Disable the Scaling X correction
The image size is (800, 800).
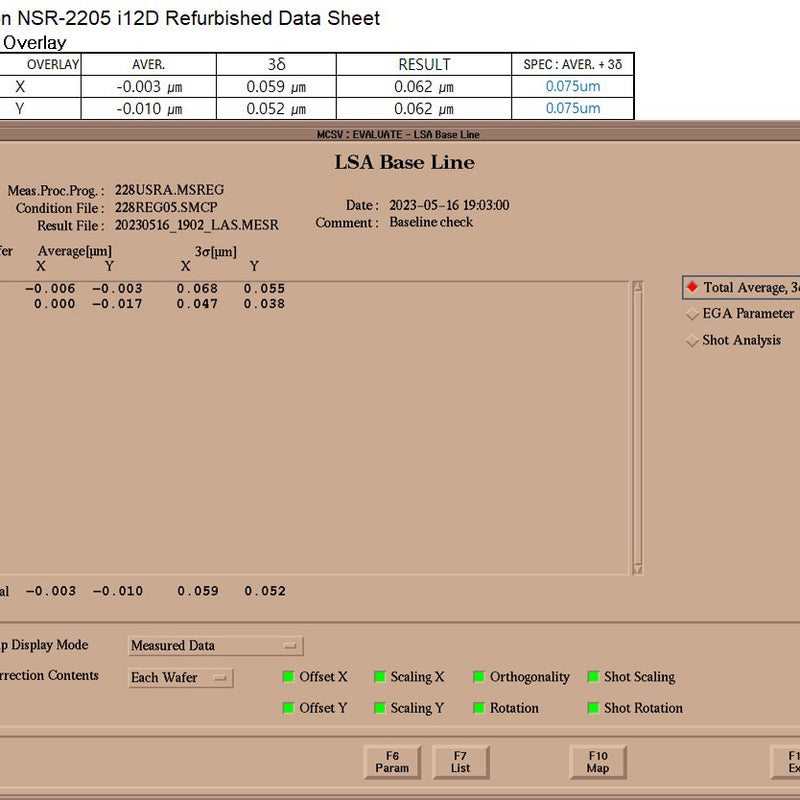pyautogui.click(x=380, y=677)
